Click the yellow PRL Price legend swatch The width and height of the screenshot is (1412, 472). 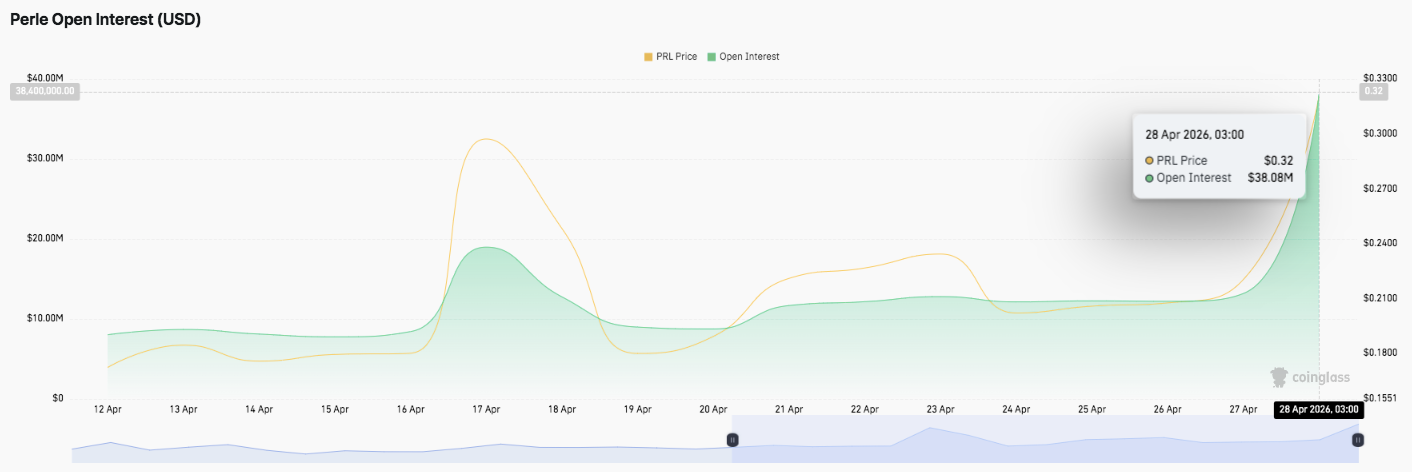pos(648,57)
